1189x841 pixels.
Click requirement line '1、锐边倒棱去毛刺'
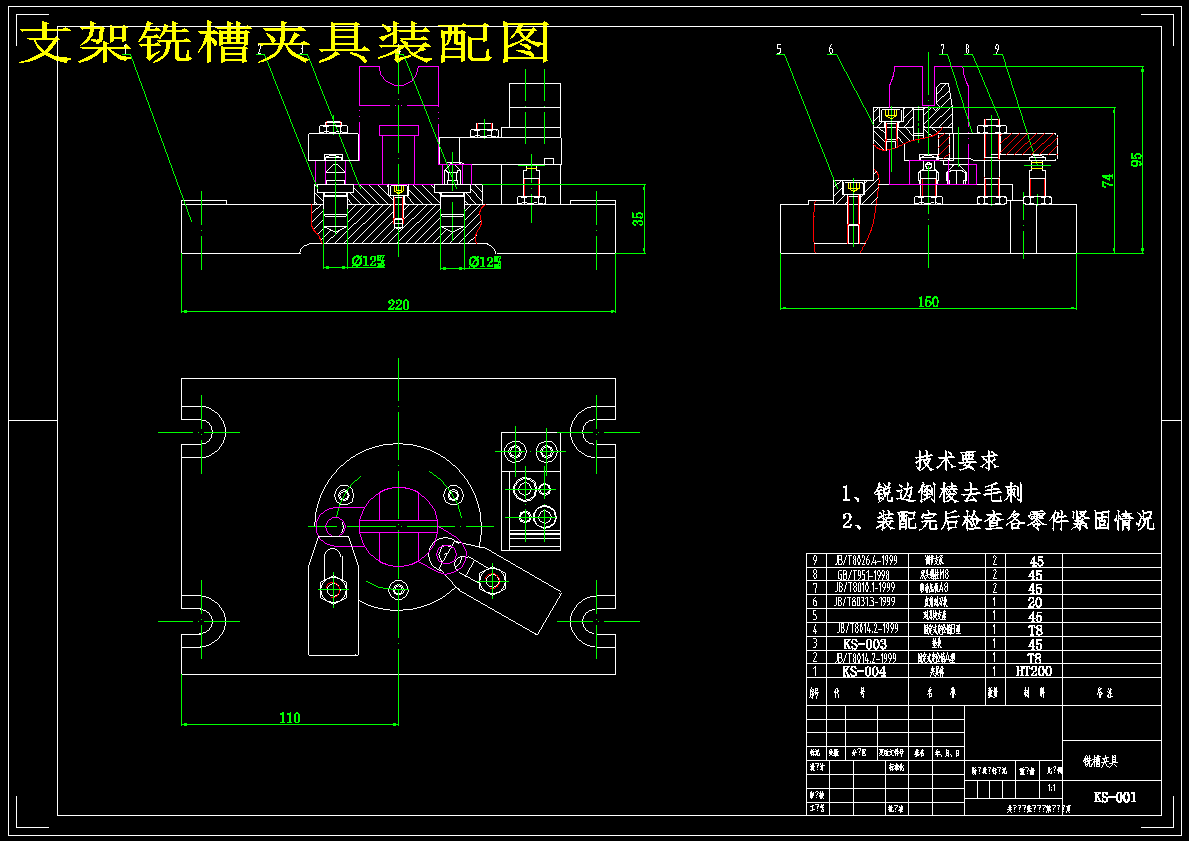coord(932,493)
